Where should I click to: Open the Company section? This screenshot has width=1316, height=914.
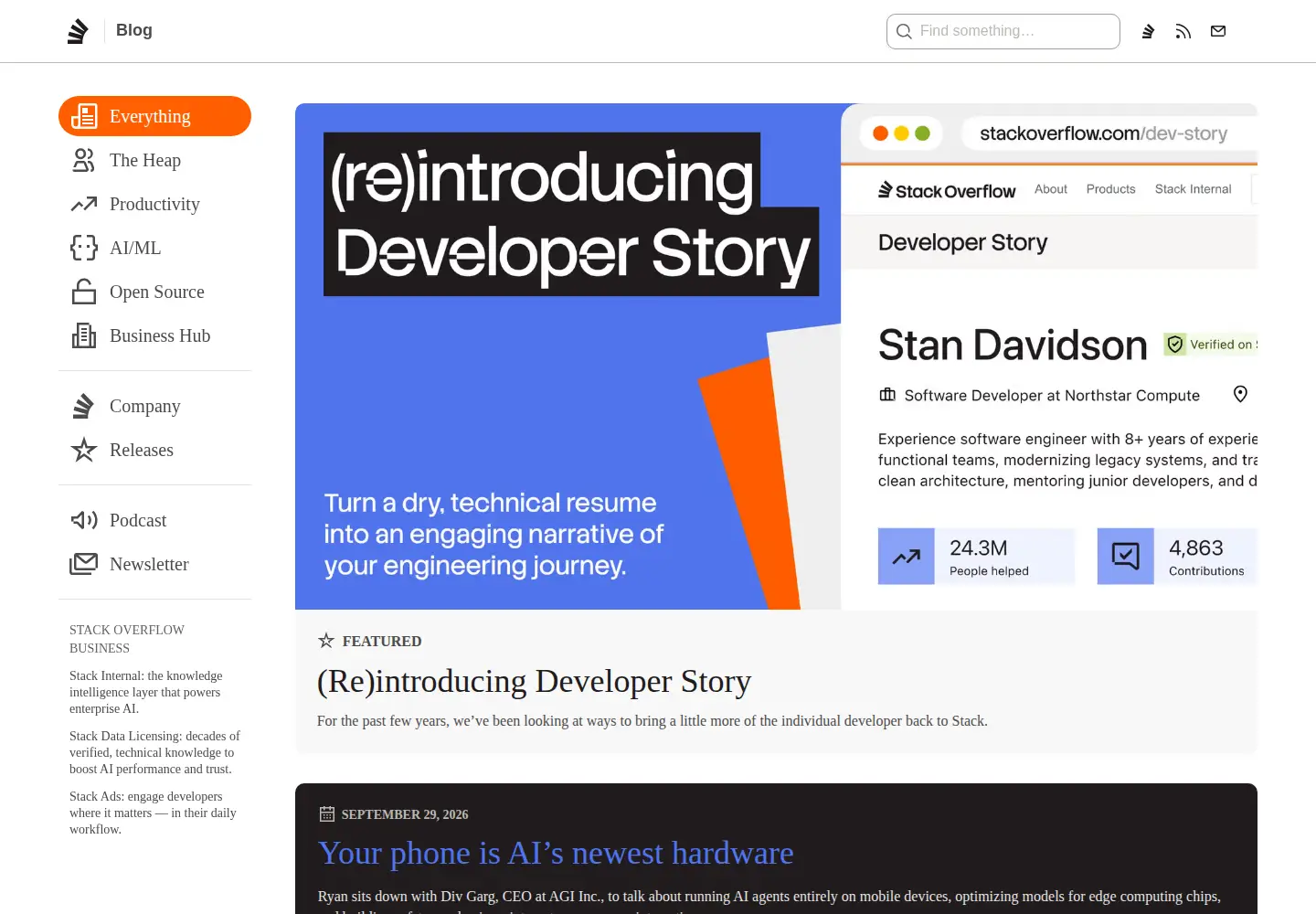145,406
